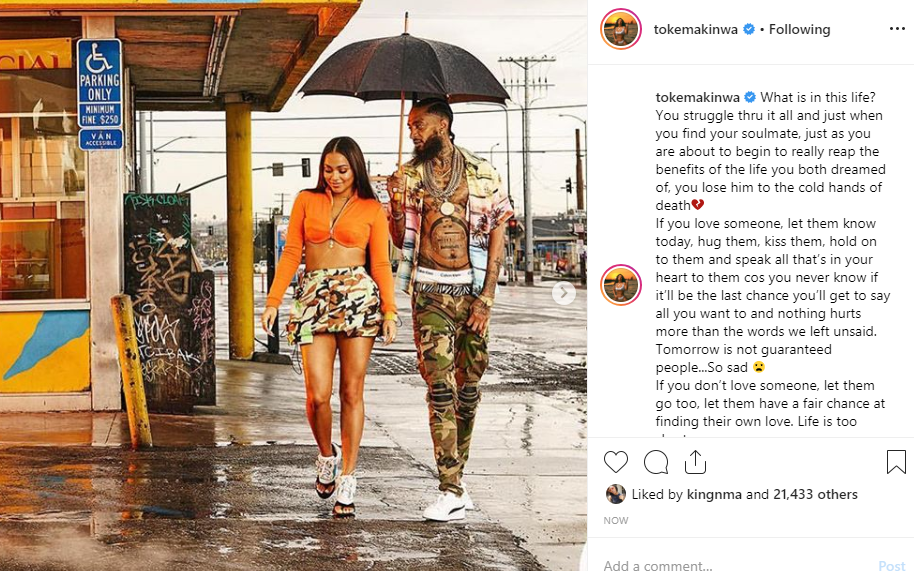Like the post with heart icon
The height and width of the screenshot is (571, 914).
pos(616,462)
